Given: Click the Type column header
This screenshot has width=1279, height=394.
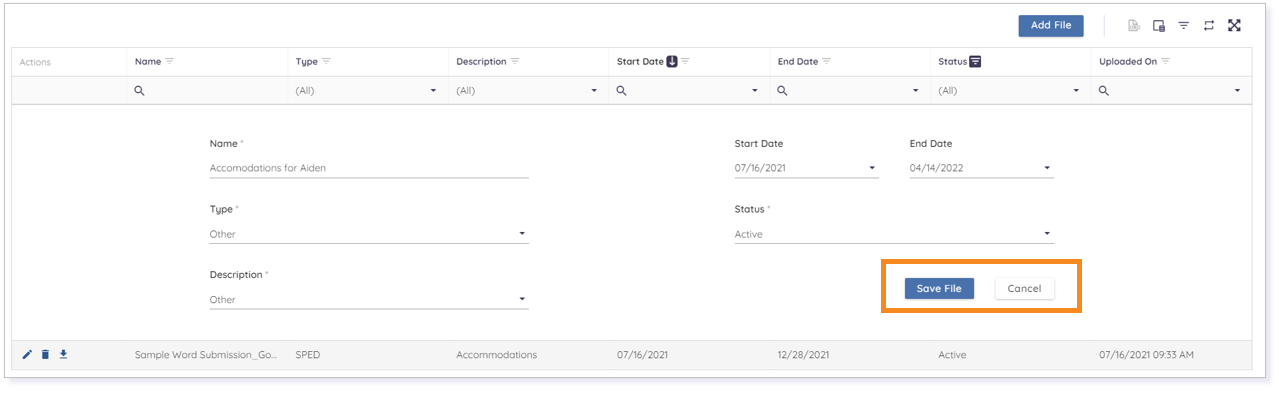Looking at the screenshot, I should click(367, 62).
